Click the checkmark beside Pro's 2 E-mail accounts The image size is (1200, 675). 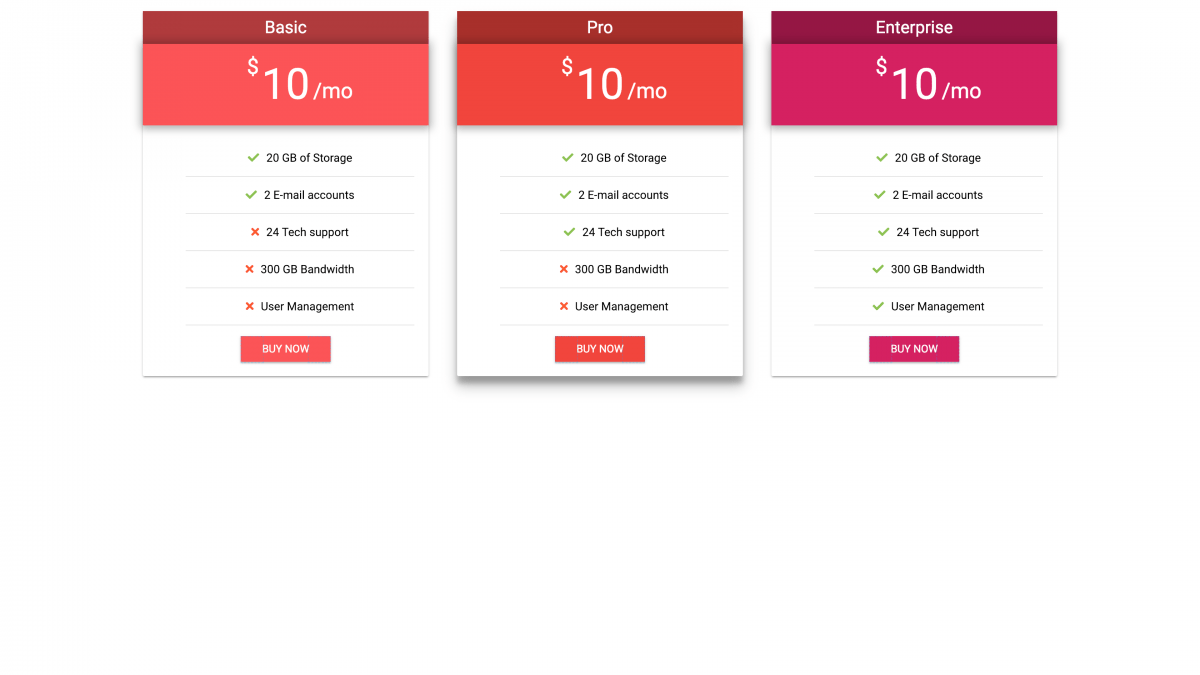[x=565, y=195]
